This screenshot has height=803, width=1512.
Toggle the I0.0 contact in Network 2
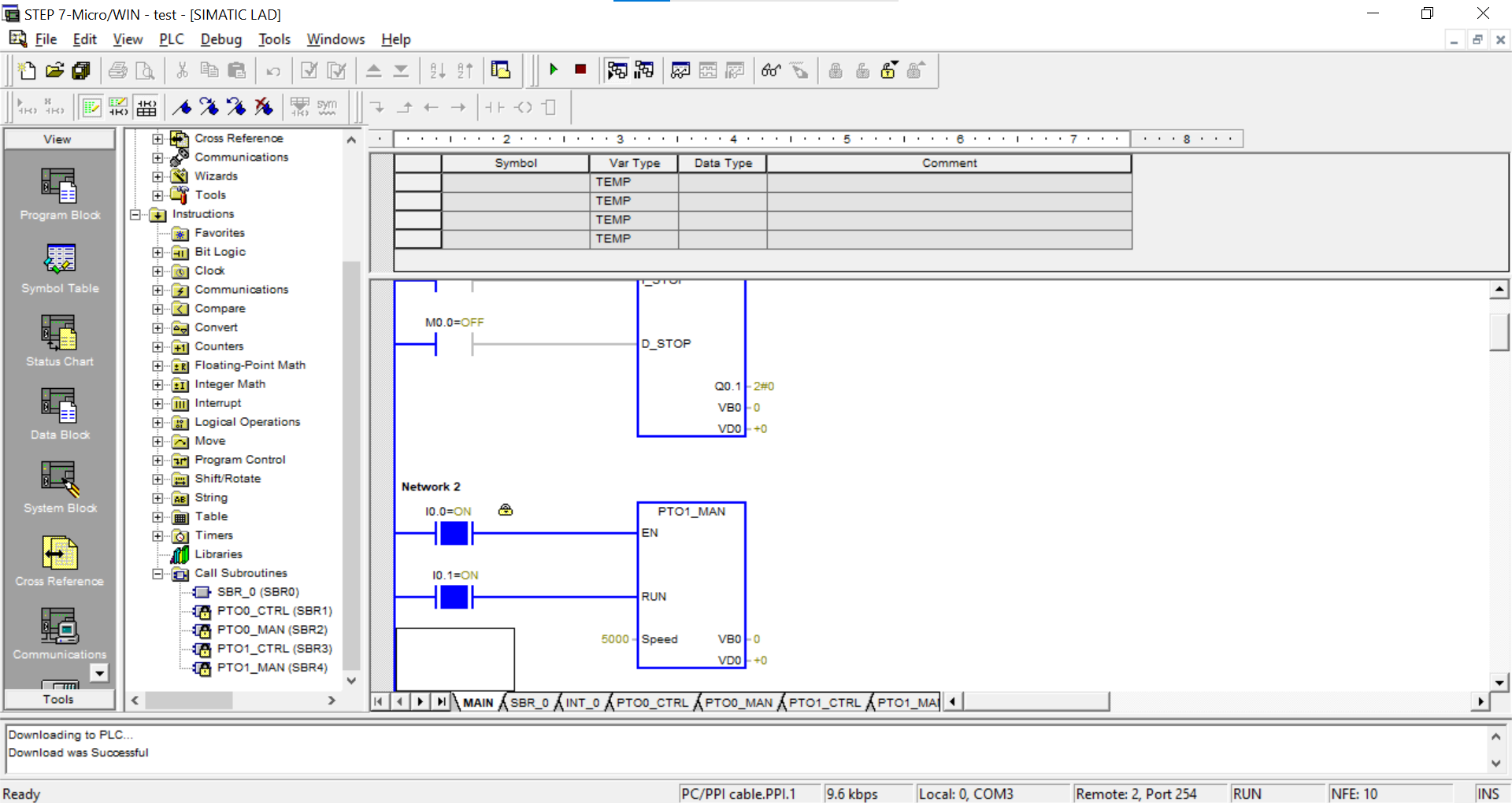tap(454, 534)
